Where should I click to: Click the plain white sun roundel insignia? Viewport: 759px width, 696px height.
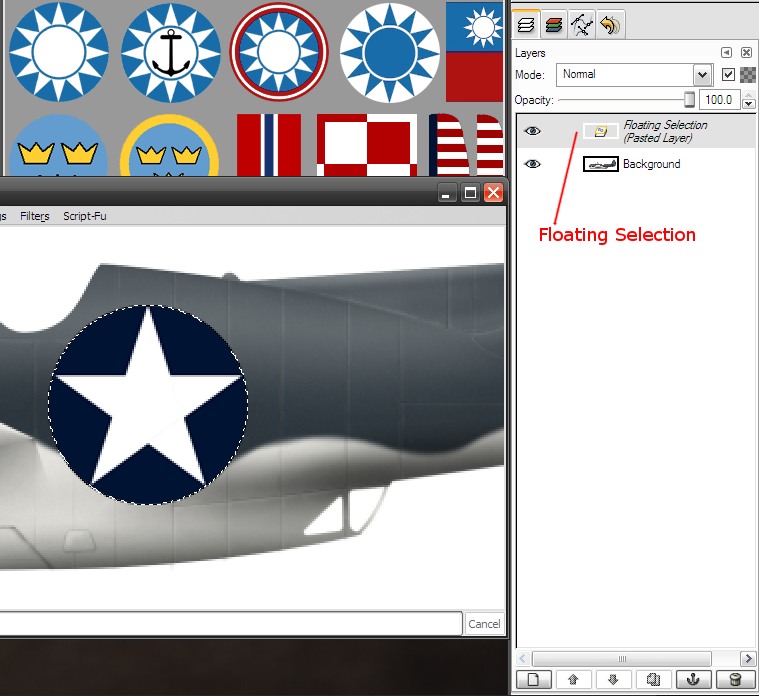pos(59,52)
